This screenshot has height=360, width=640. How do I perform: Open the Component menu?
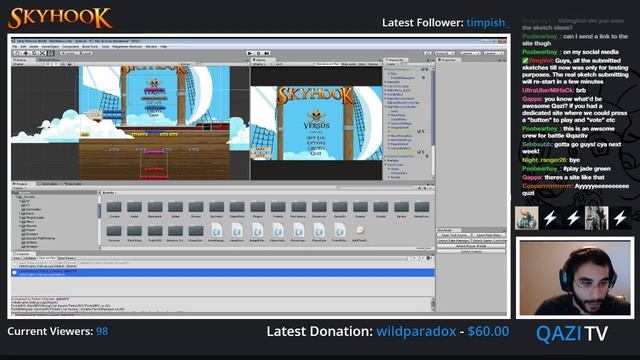pyautogui.click(x=70, y=47)
